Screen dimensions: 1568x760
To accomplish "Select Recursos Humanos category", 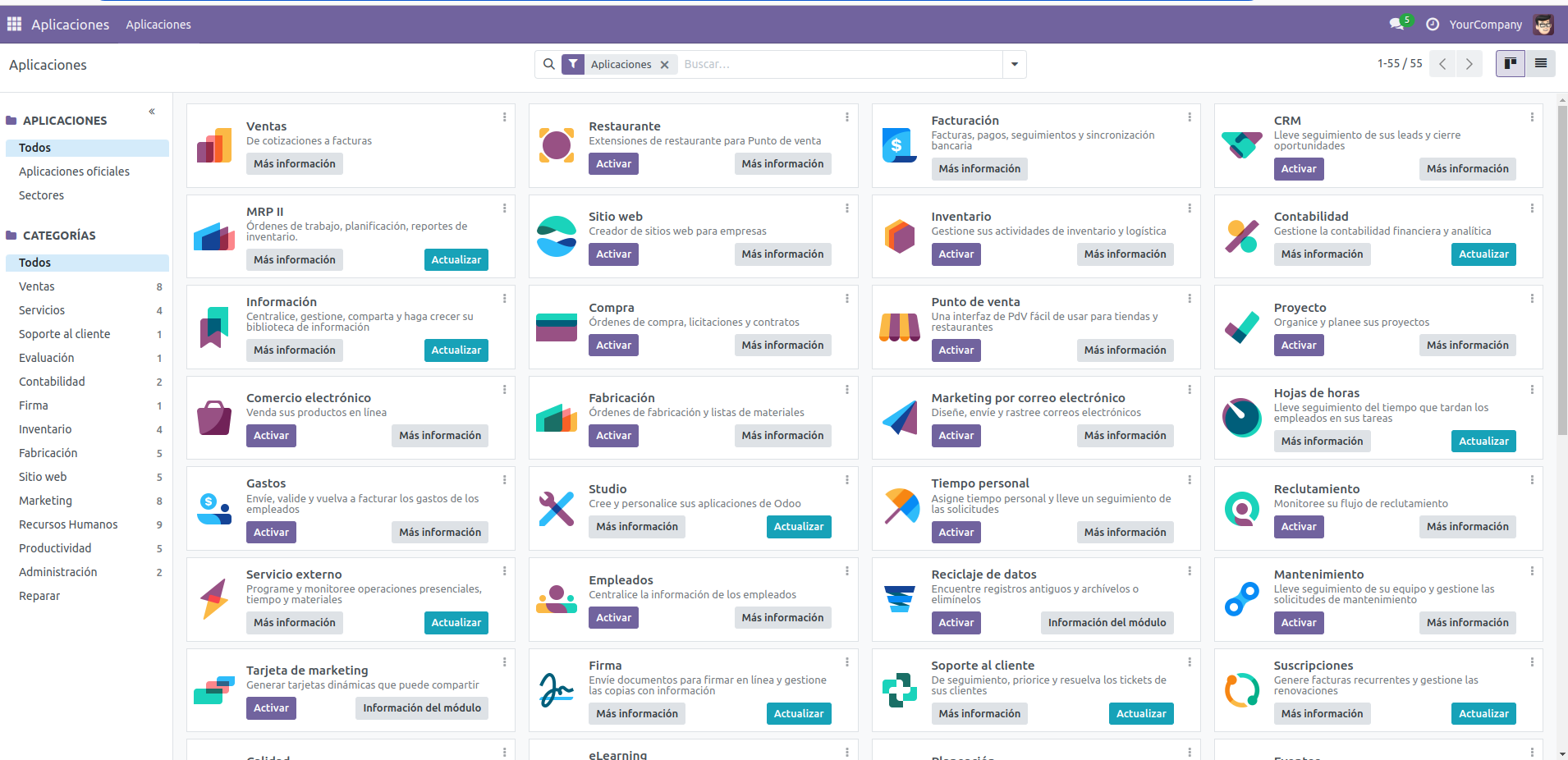I will 68,524.
